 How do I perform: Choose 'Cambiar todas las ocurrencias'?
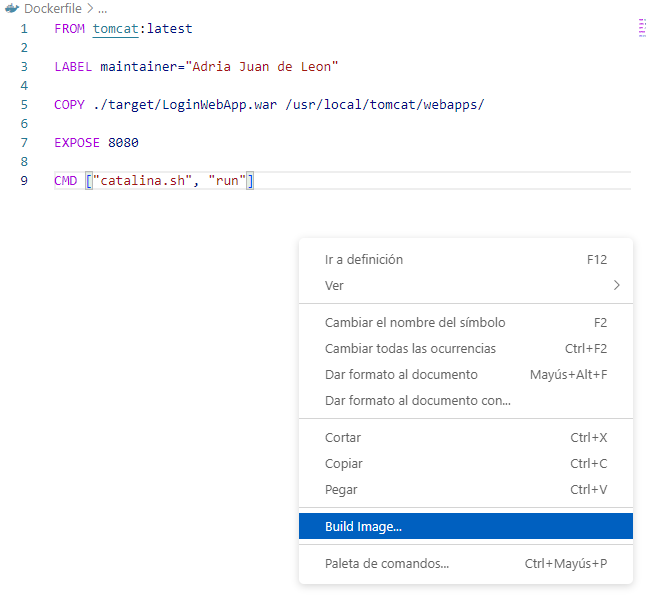(x=466, y=348)
